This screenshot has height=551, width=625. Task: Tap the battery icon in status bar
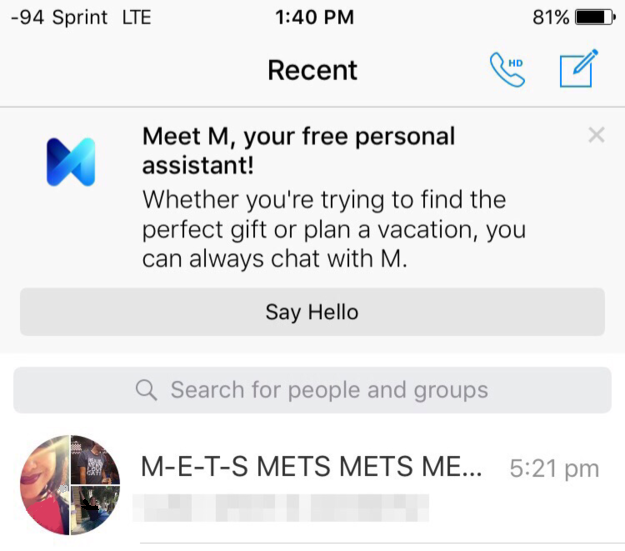coord(597,17)
